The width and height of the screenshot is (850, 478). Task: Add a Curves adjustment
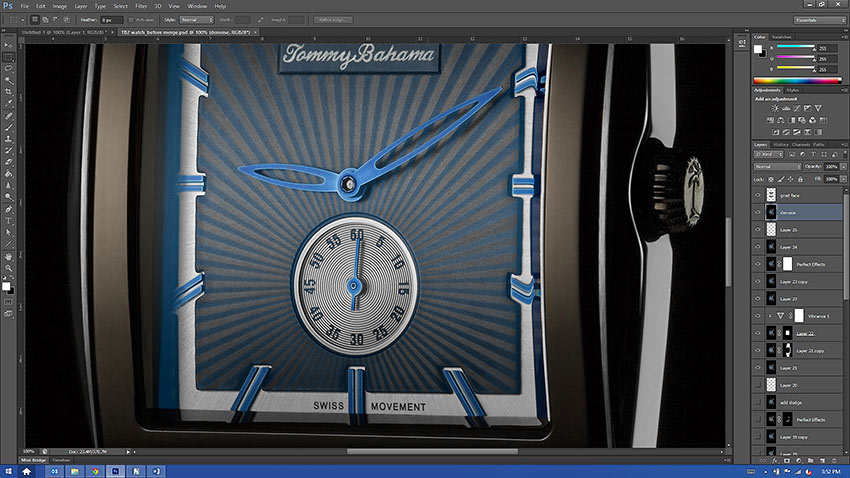tap(796, 108)
